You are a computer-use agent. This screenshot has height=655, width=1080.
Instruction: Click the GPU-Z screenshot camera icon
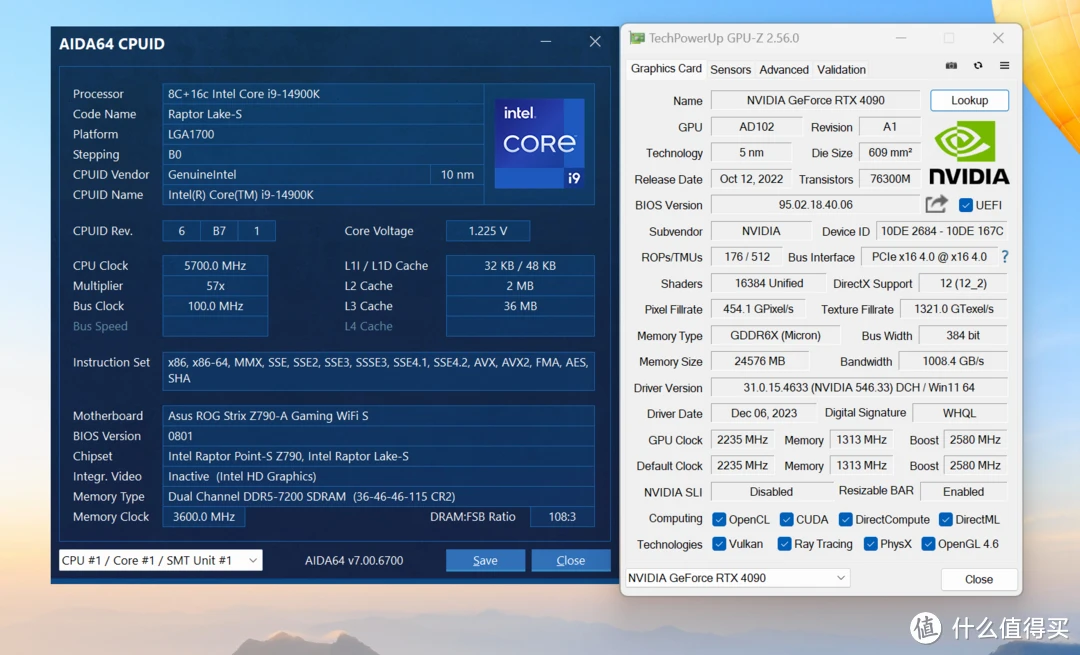pos(951,66)
